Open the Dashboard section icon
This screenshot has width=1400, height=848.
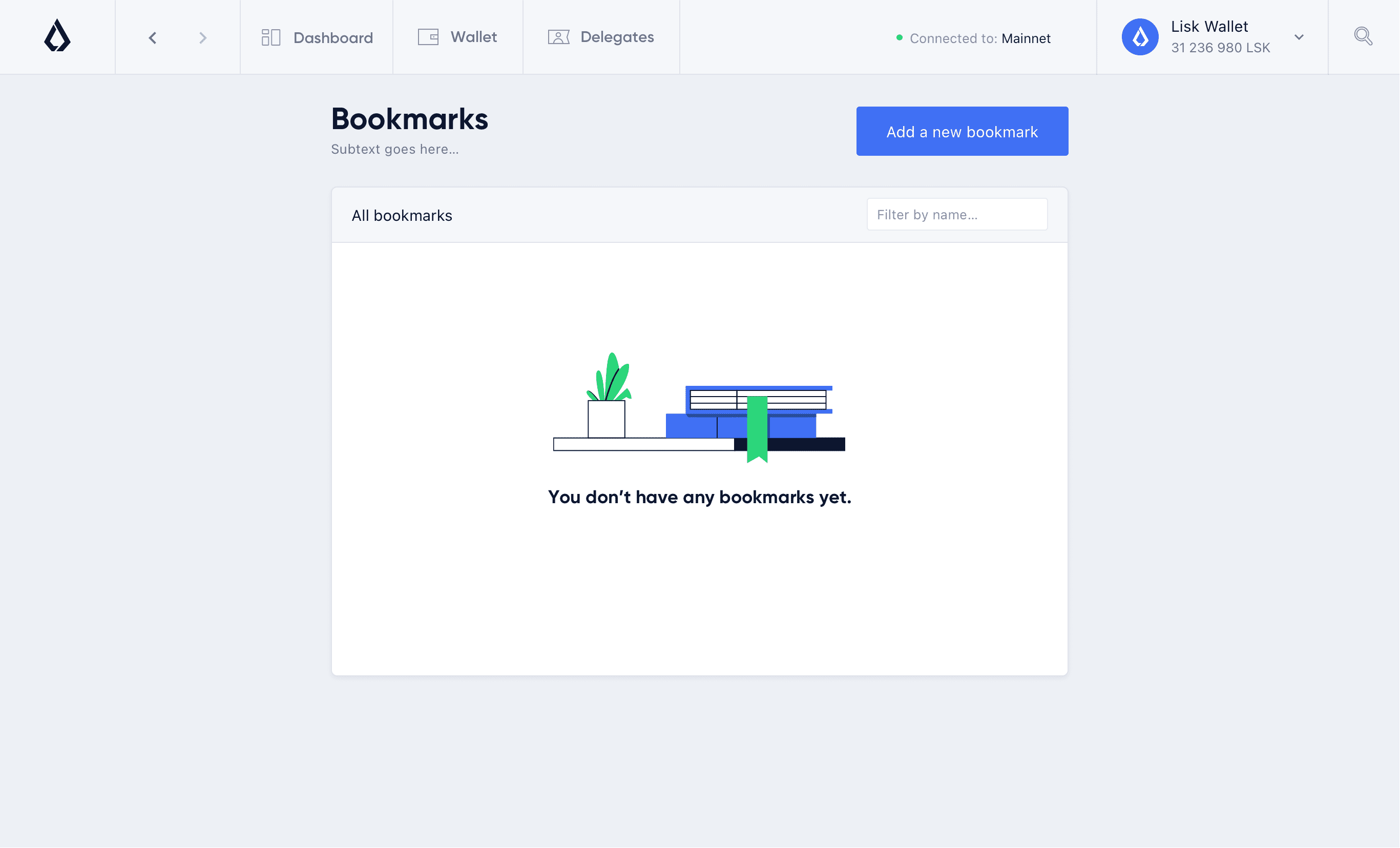[x=271, y=36]
